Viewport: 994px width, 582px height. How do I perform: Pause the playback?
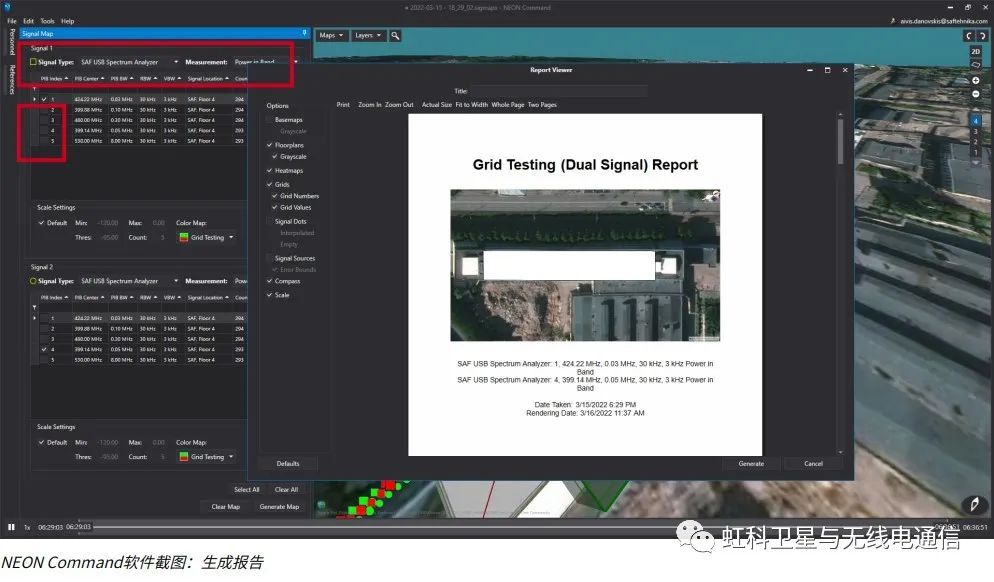pyautogui.click(x=12, y=527)
